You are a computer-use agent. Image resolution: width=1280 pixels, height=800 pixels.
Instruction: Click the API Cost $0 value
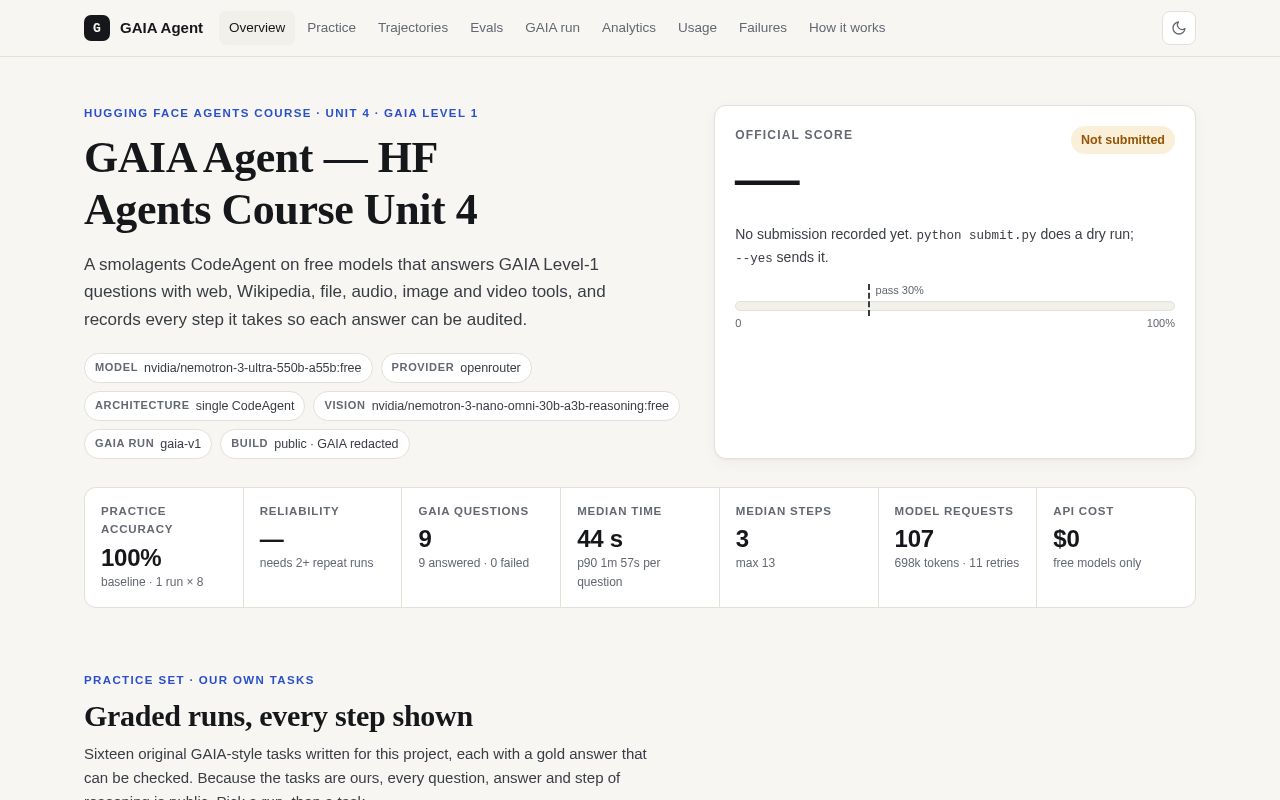pos(1066,539)
